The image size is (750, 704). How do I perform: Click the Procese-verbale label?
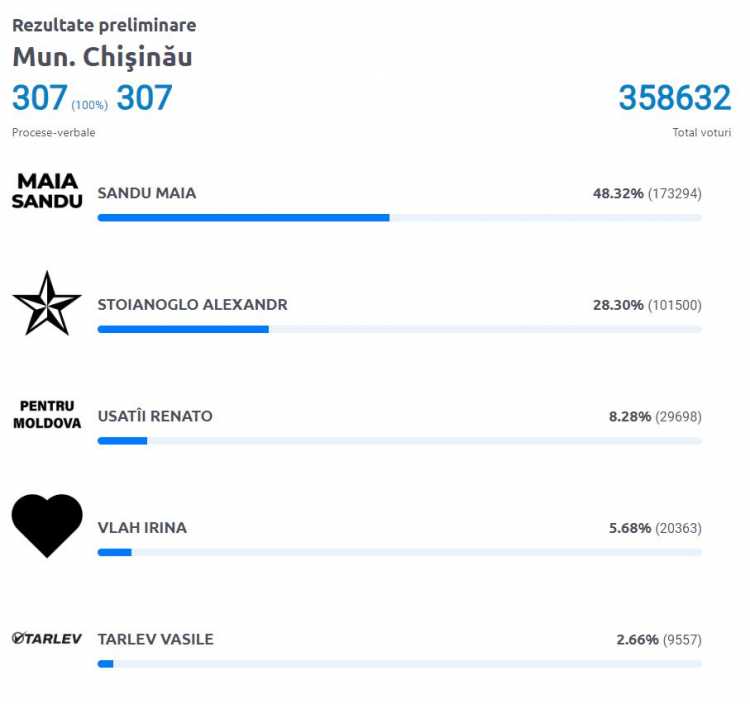pyautogui.click(x=54, y=132)
